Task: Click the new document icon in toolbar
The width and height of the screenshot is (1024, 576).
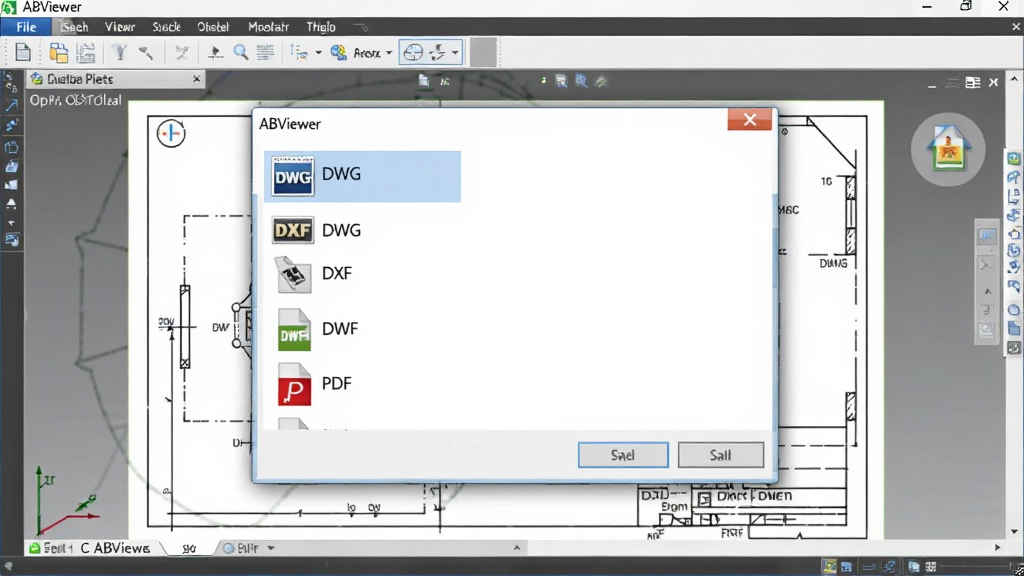Action: click(23, 52)
